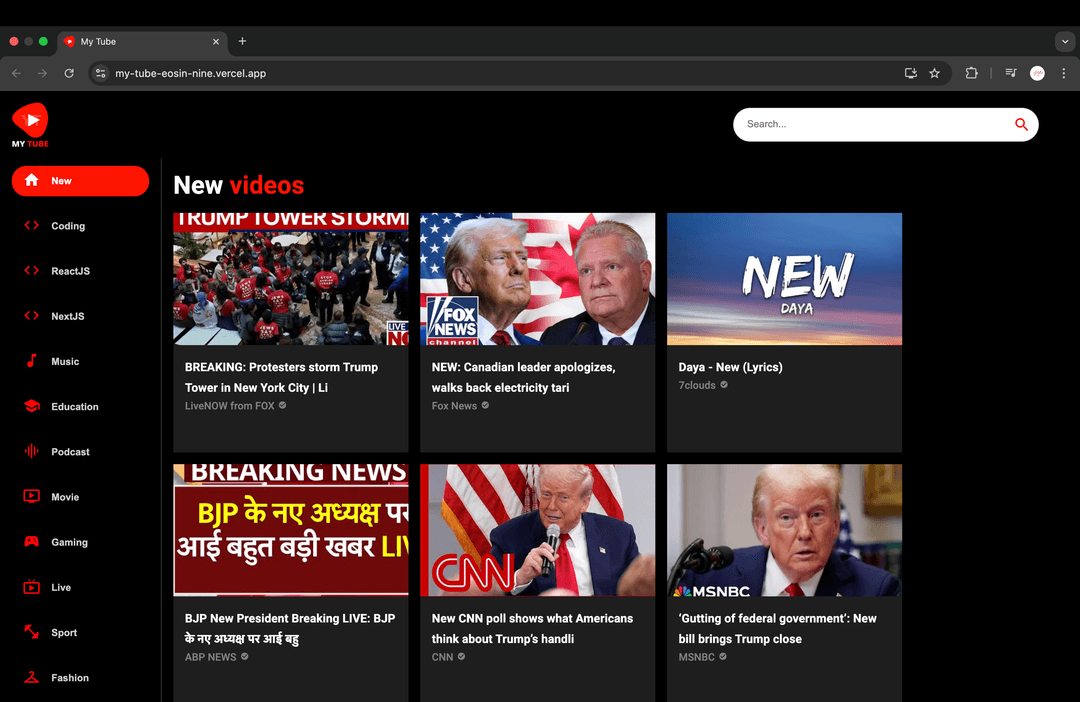The height and width of the screenshot is (702, 1080).
Task: Click the Live TV icon
Action: 32,587
